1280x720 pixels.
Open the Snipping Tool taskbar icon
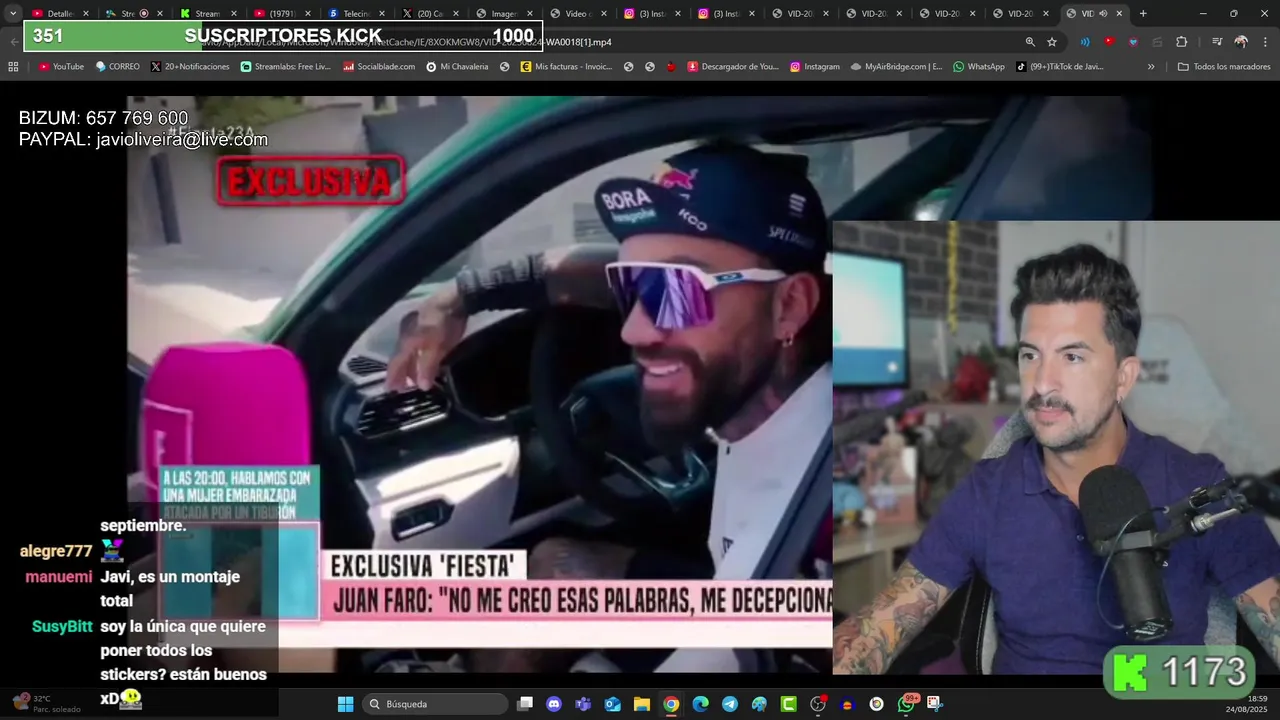935,704
